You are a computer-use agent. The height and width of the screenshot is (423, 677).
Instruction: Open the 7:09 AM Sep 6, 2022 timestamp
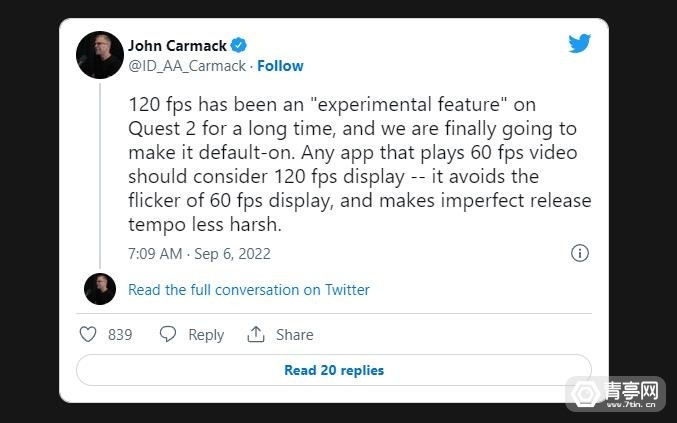point(198,254)
